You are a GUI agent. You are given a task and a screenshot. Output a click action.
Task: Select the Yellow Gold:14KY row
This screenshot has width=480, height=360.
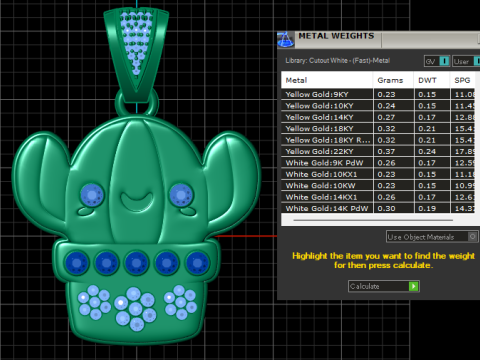(x=378, y=117)
